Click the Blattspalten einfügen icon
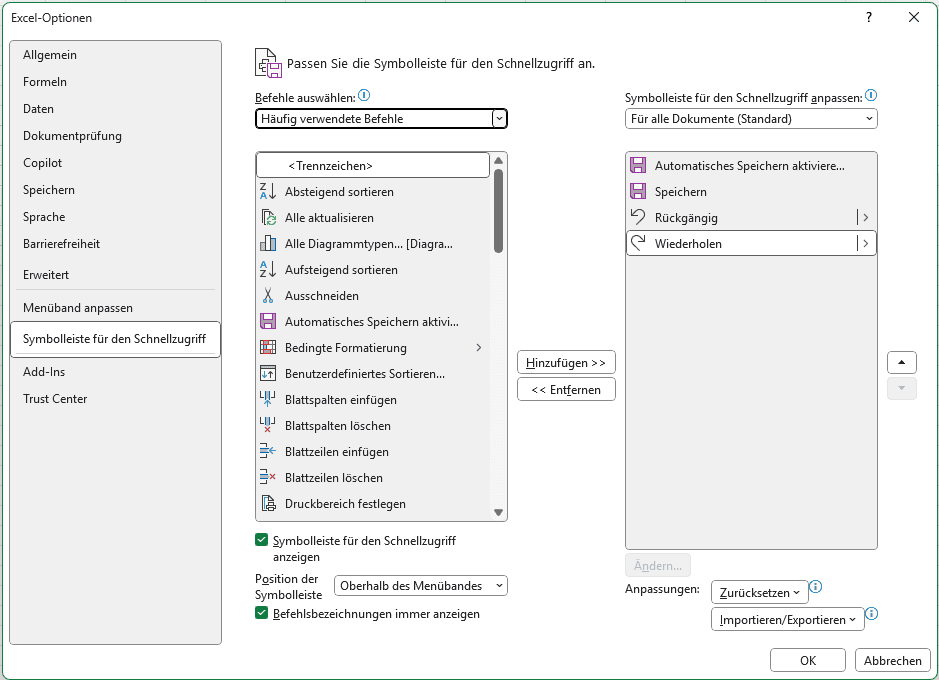The height and width of the screenshot is (680, 939). click(268, 400)
